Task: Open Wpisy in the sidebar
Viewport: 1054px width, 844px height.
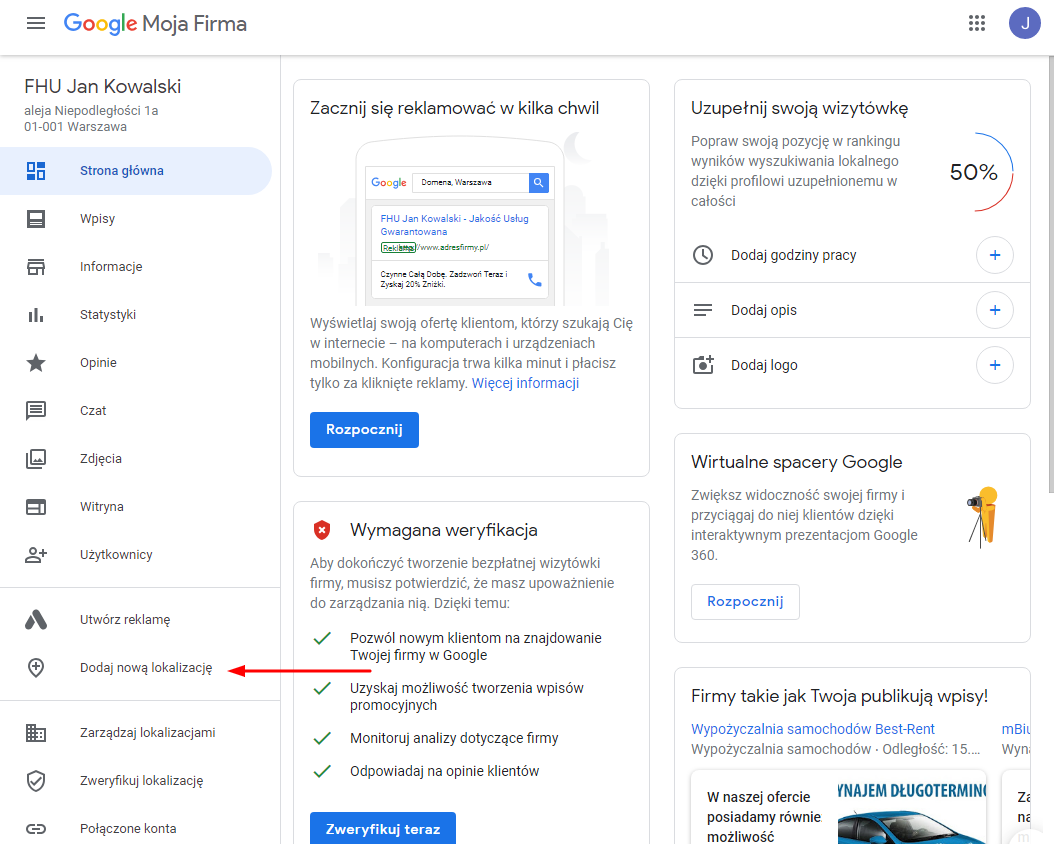Action: (98, 219)
